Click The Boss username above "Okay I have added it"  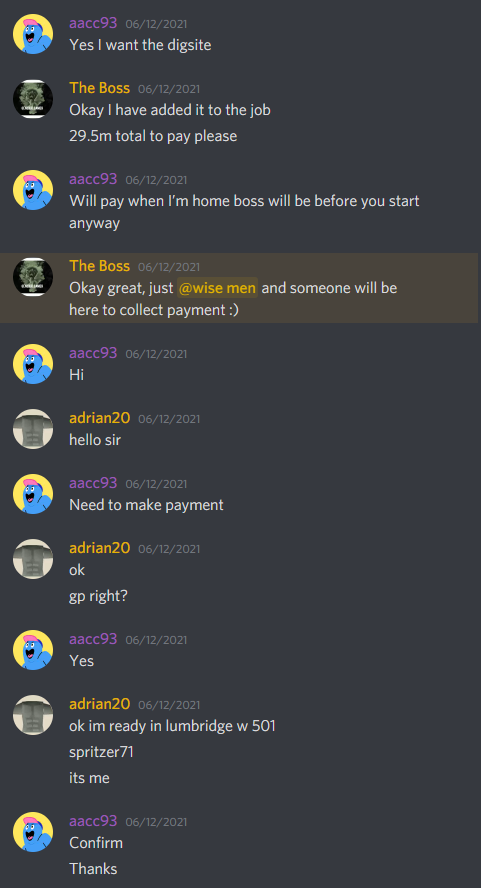click(100, 88)
